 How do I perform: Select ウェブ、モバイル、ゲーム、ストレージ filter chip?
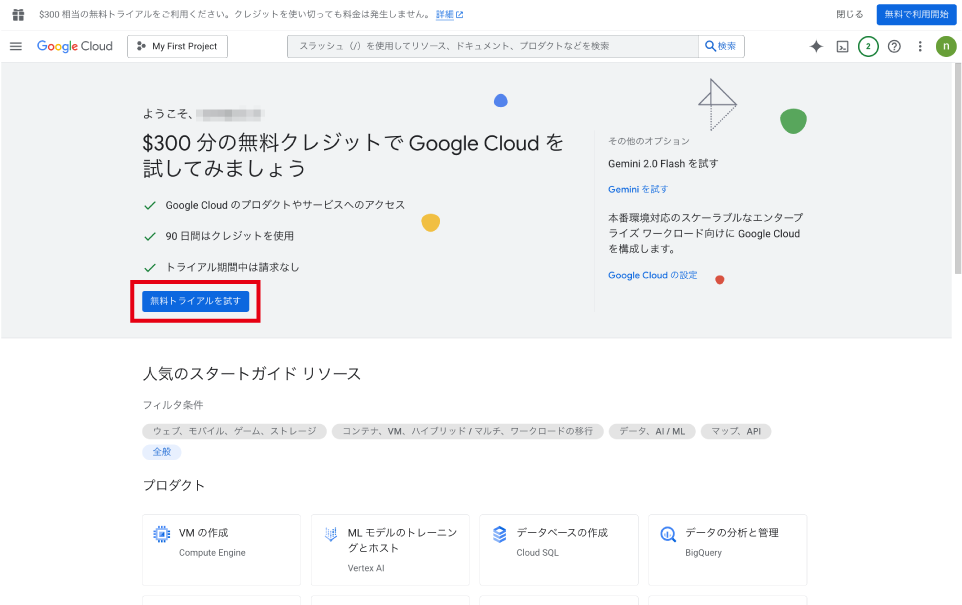point(235,431)
